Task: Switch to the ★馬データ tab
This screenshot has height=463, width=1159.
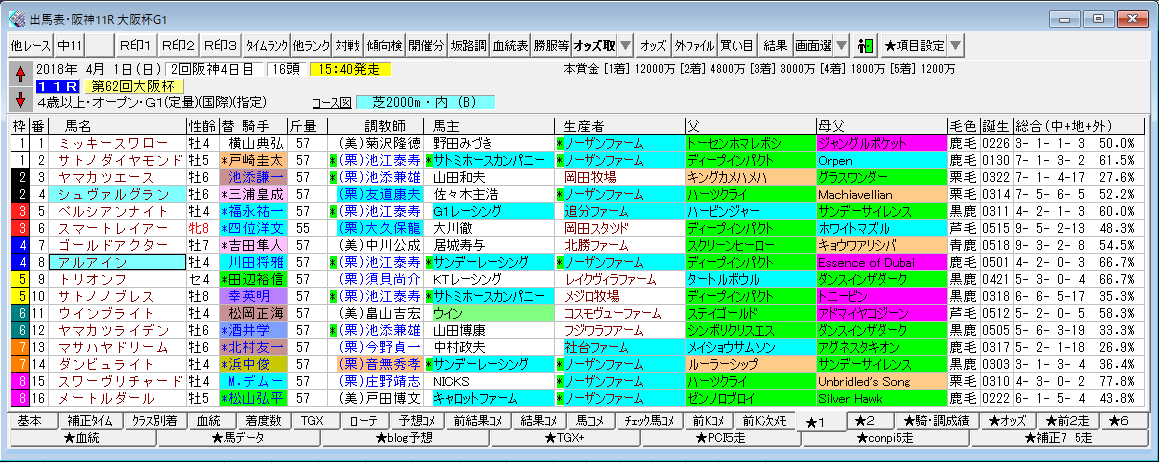Action: pyautogui.click(x=239, y=438)
